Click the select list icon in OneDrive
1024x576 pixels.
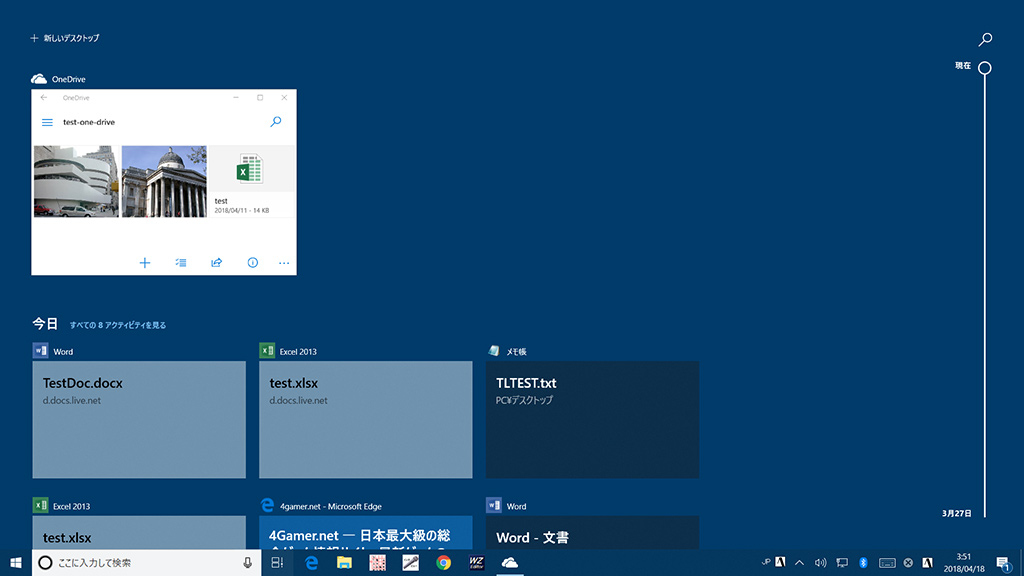pyautogui.click(x=181, y=263)
